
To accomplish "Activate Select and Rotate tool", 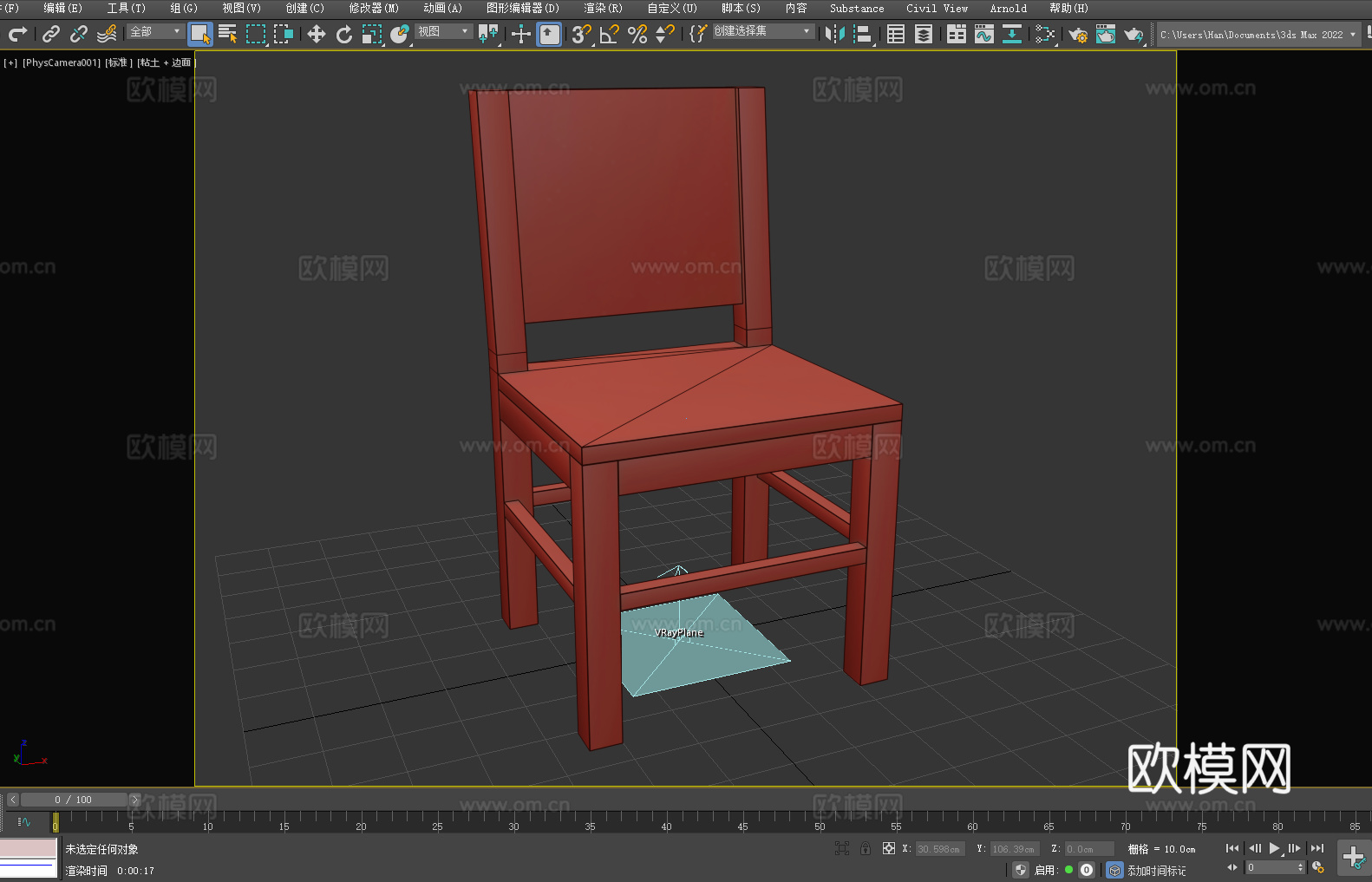I will click(344, 34).
